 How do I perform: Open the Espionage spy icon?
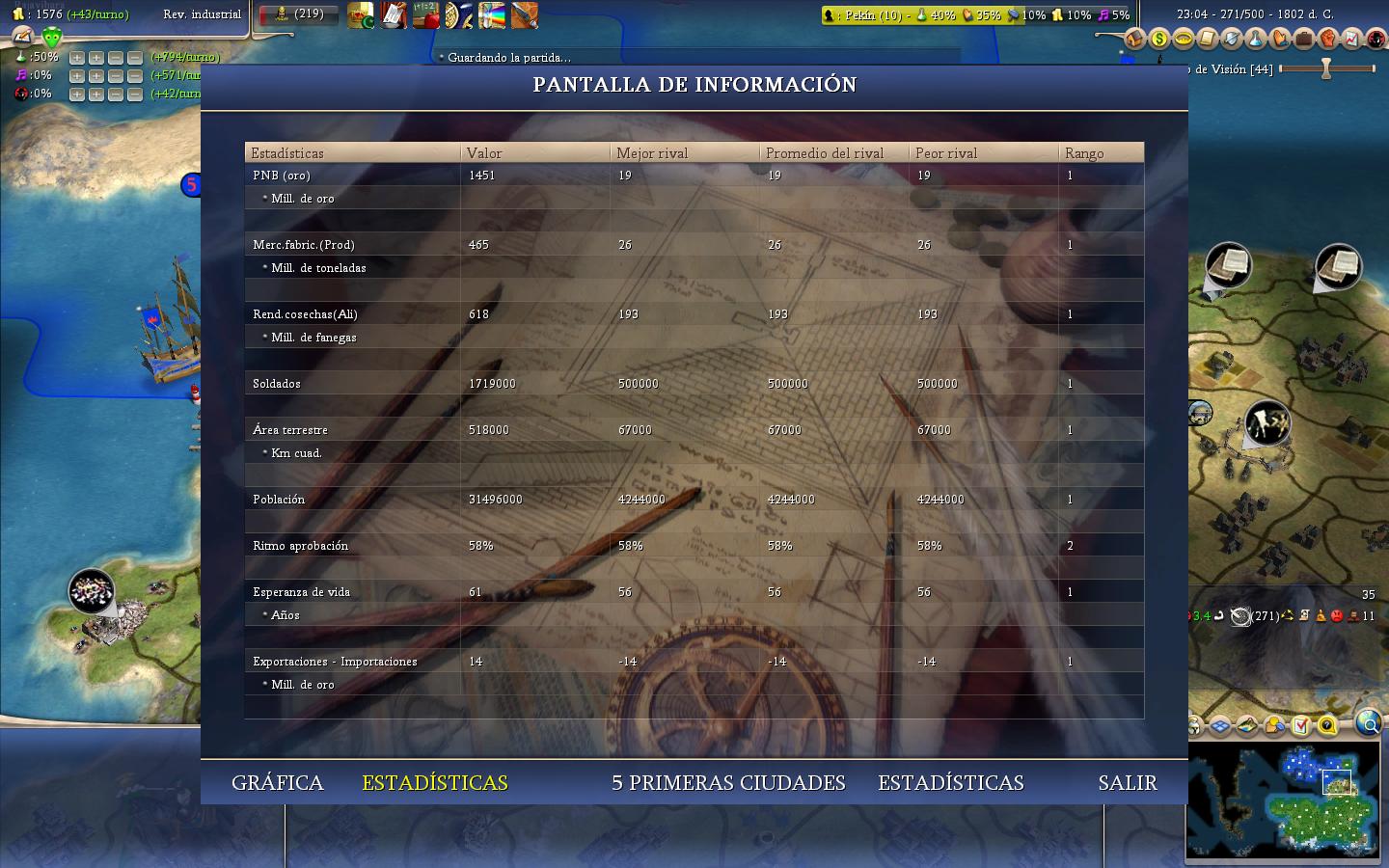1375,40
